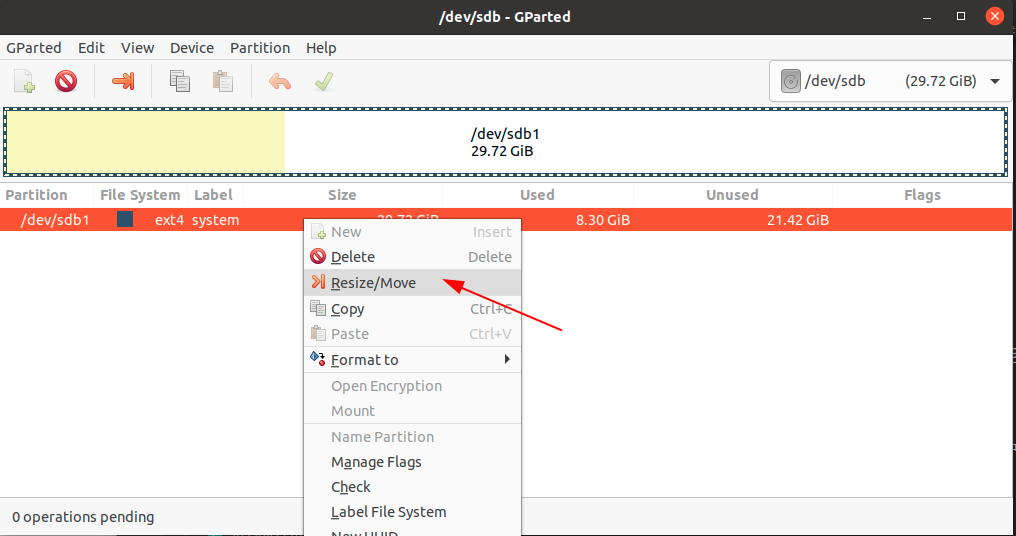This screenshot has width=1016, height=536.
Task: Choose Delete in the context menu
Action: click(353, 257)
